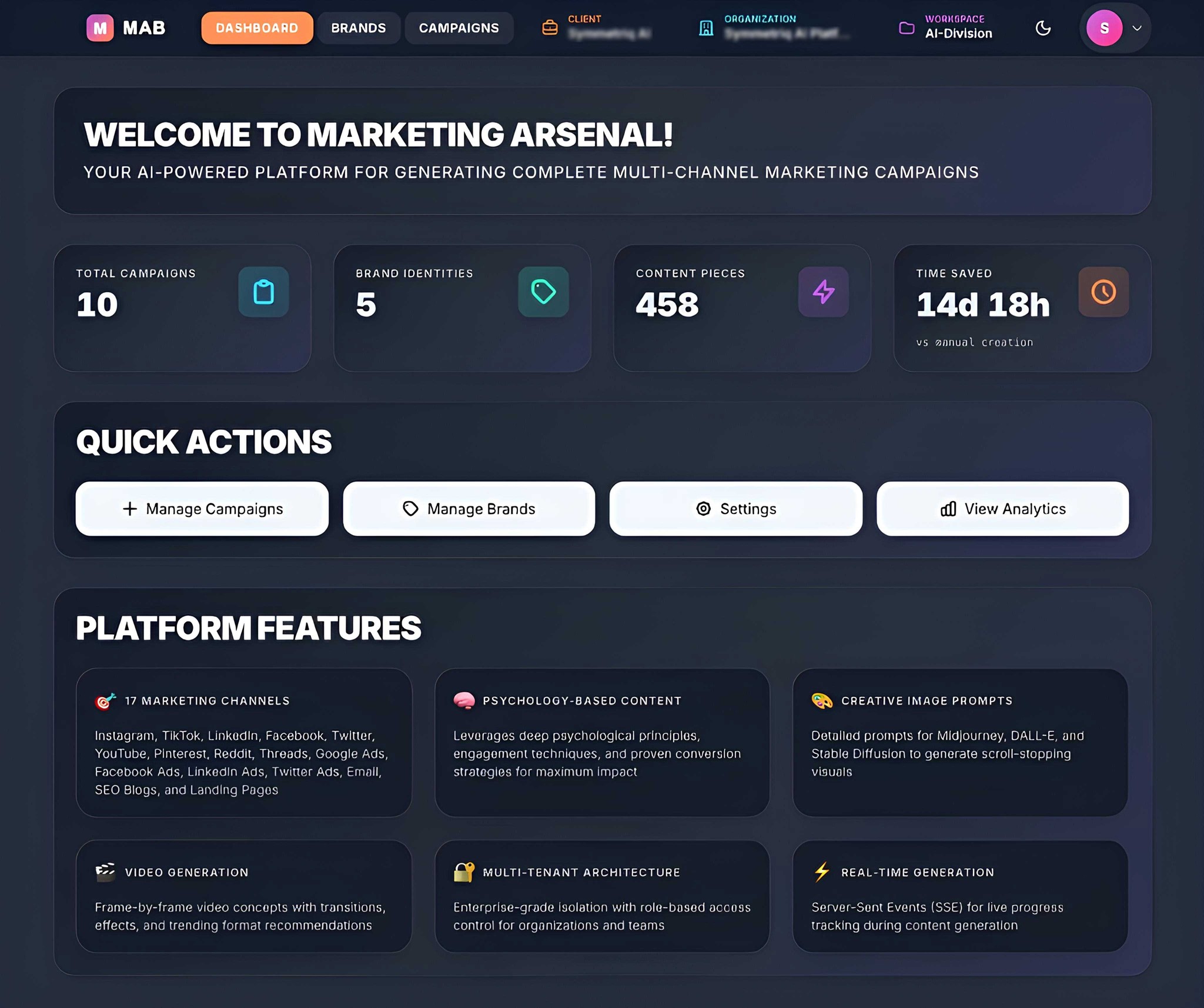Select the Dashboard tab
Image resolution: width=1204 pixels, height=1008 pixels.
pyautogui.click(x=257, y=28)
